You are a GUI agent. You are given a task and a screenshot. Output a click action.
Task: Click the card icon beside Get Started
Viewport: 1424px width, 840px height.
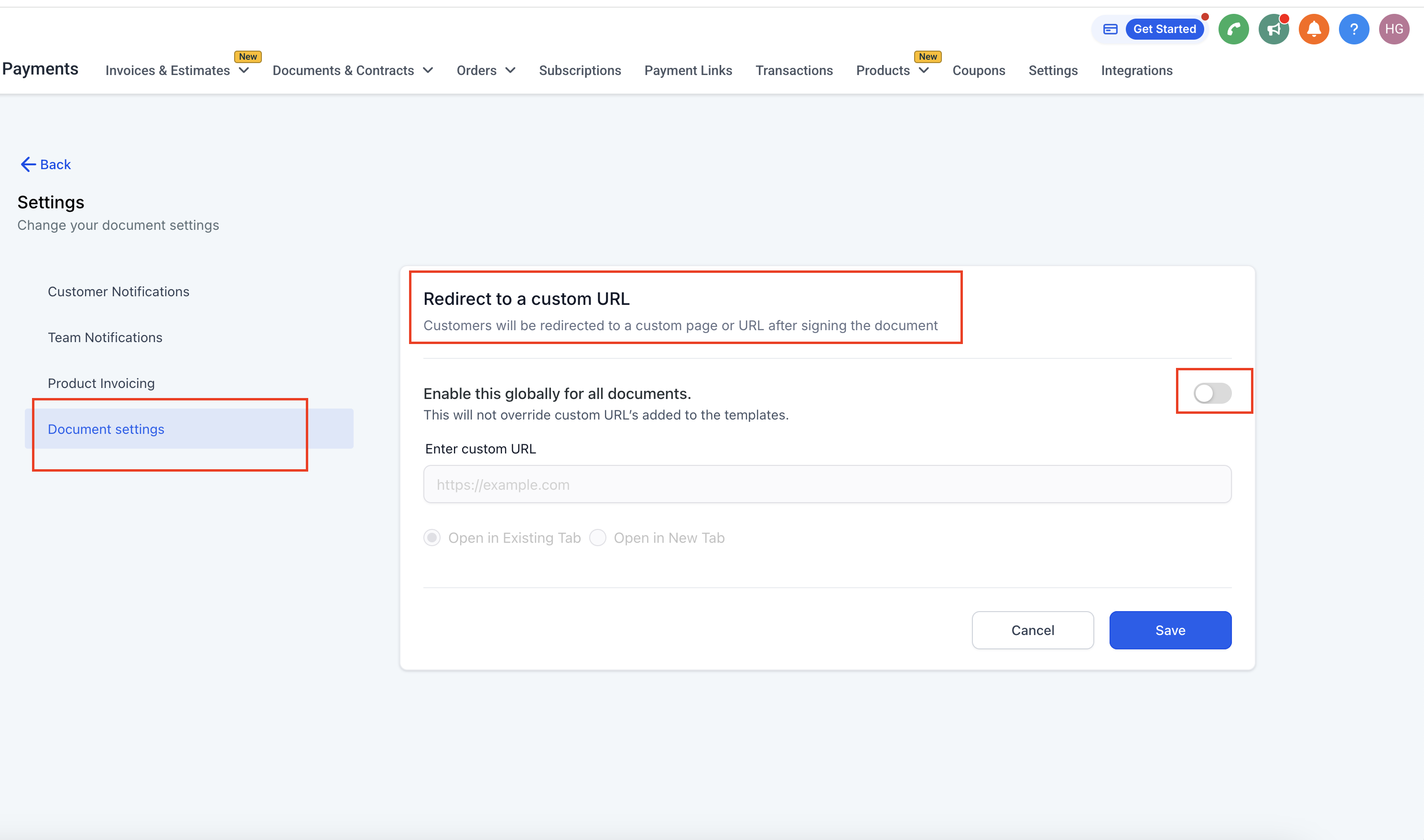[x=1110, y=29]
